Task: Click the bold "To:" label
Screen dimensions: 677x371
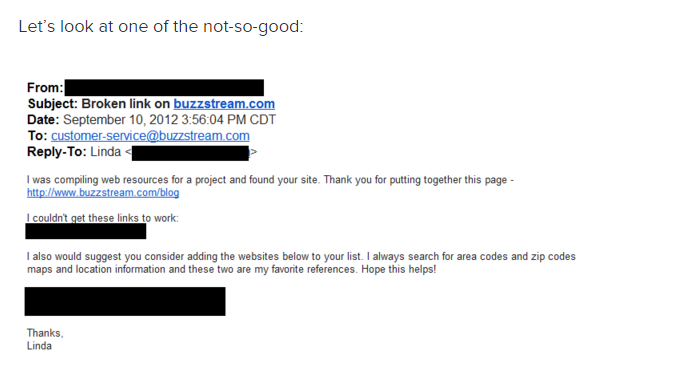Action: point(38,136)
